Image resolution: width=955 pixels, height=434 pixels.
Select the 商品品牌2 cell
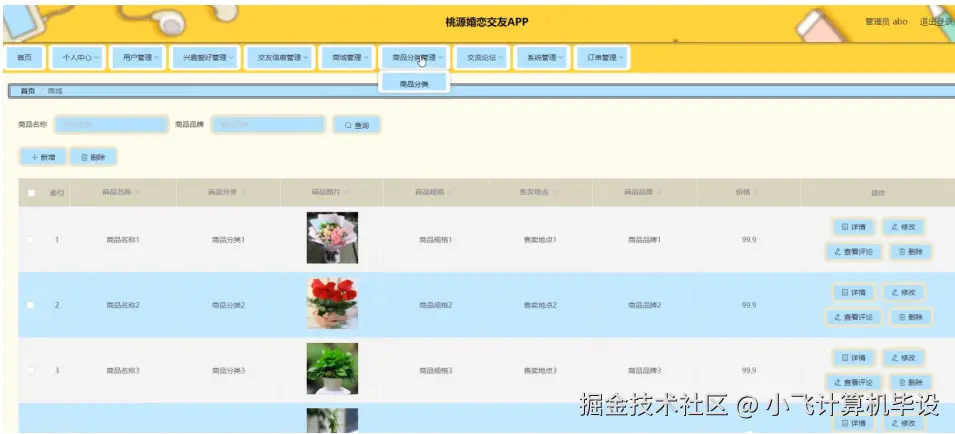click(644, 305)
